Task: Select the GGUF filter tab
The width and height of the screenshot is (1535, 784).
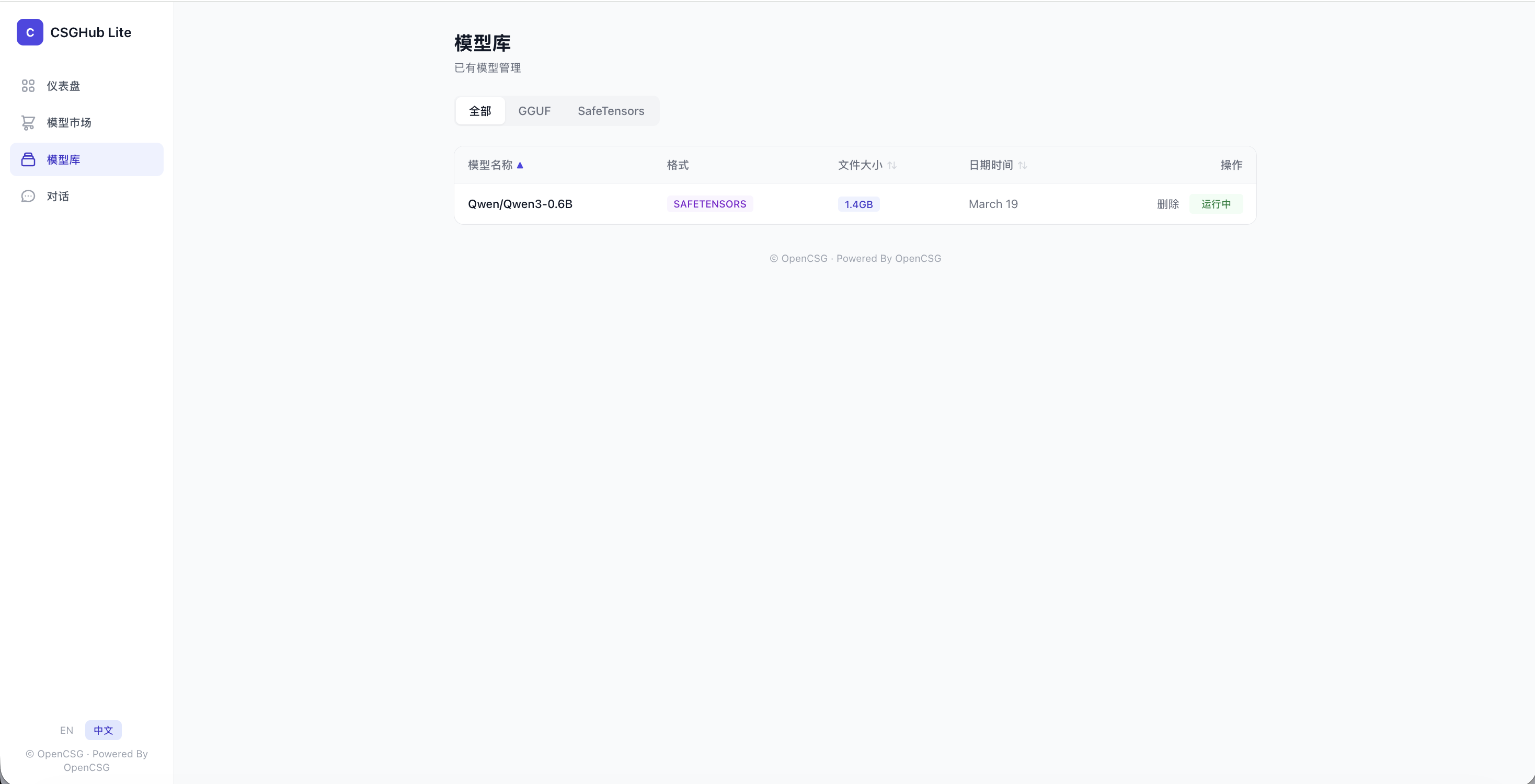Action: click(534, 111)
